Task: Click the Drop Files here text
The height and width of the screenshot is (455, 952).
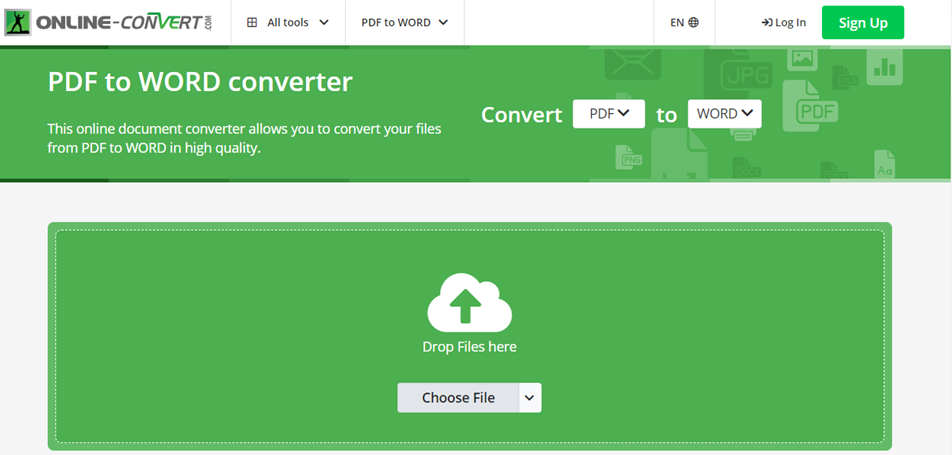Action: point(469,347)
